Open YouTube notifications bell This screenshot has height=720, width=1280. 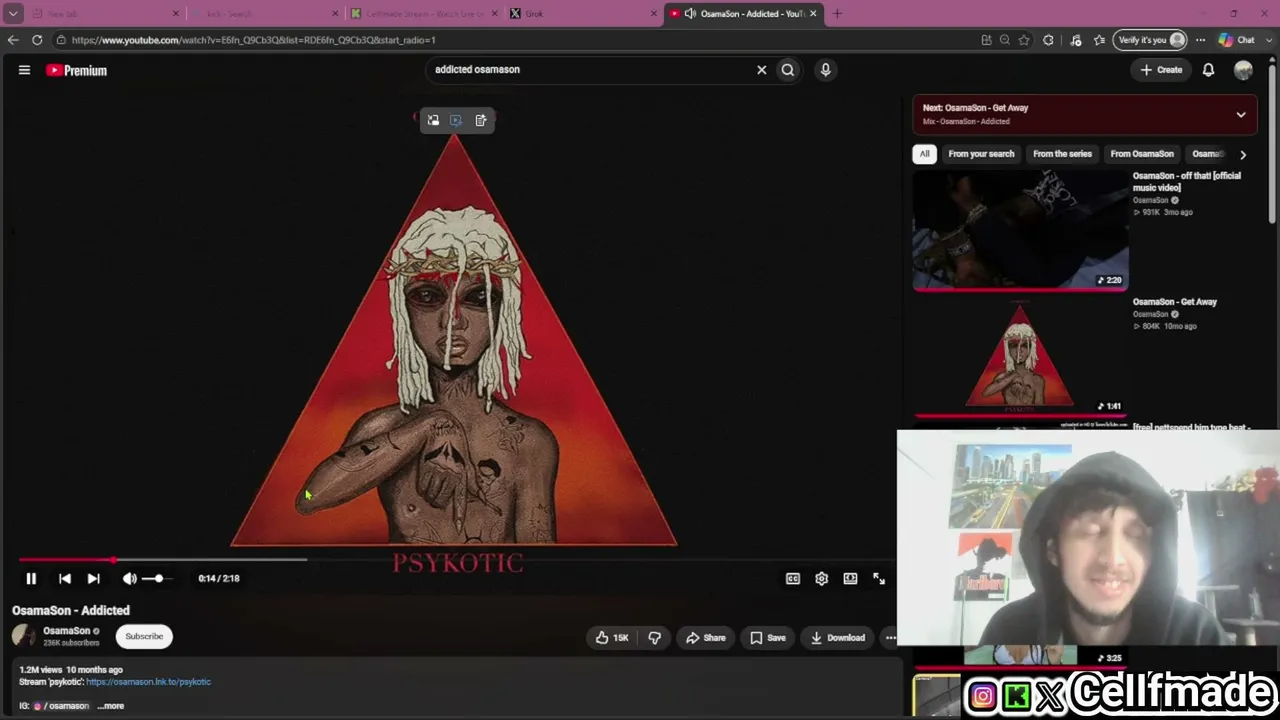(x=1208, y=70)
